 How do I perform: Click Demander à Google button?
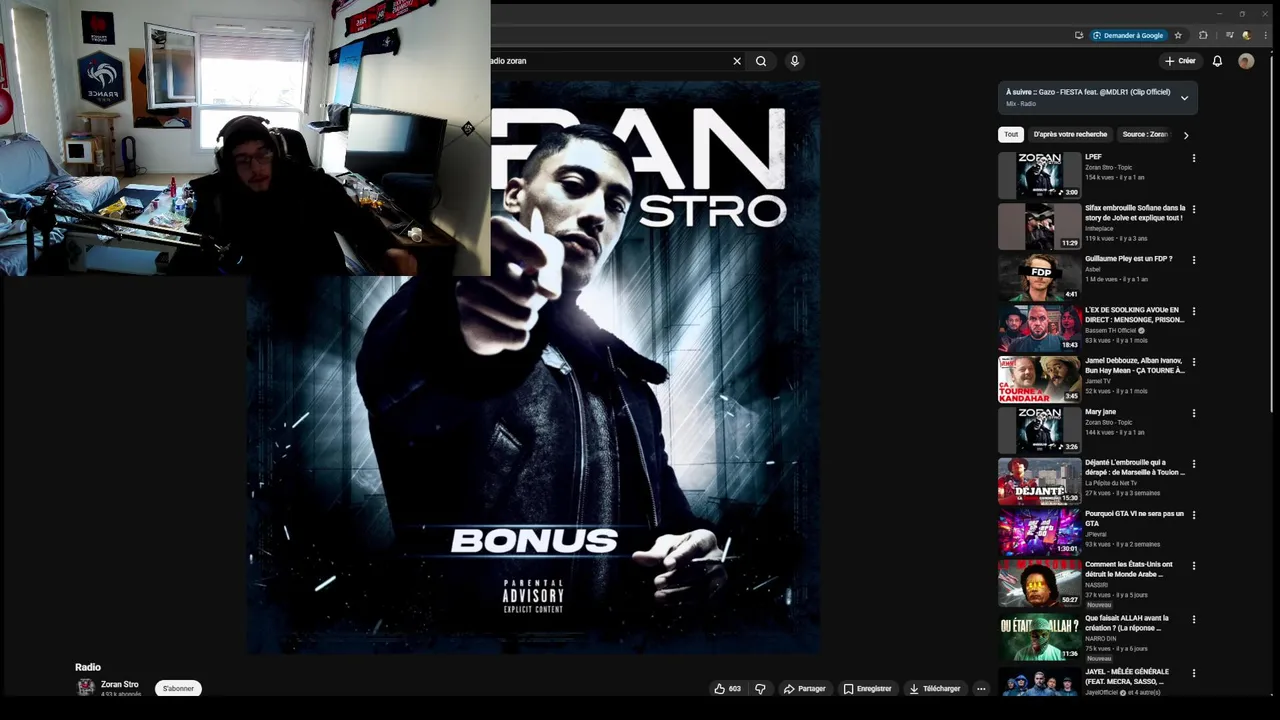pos(1128,35)
